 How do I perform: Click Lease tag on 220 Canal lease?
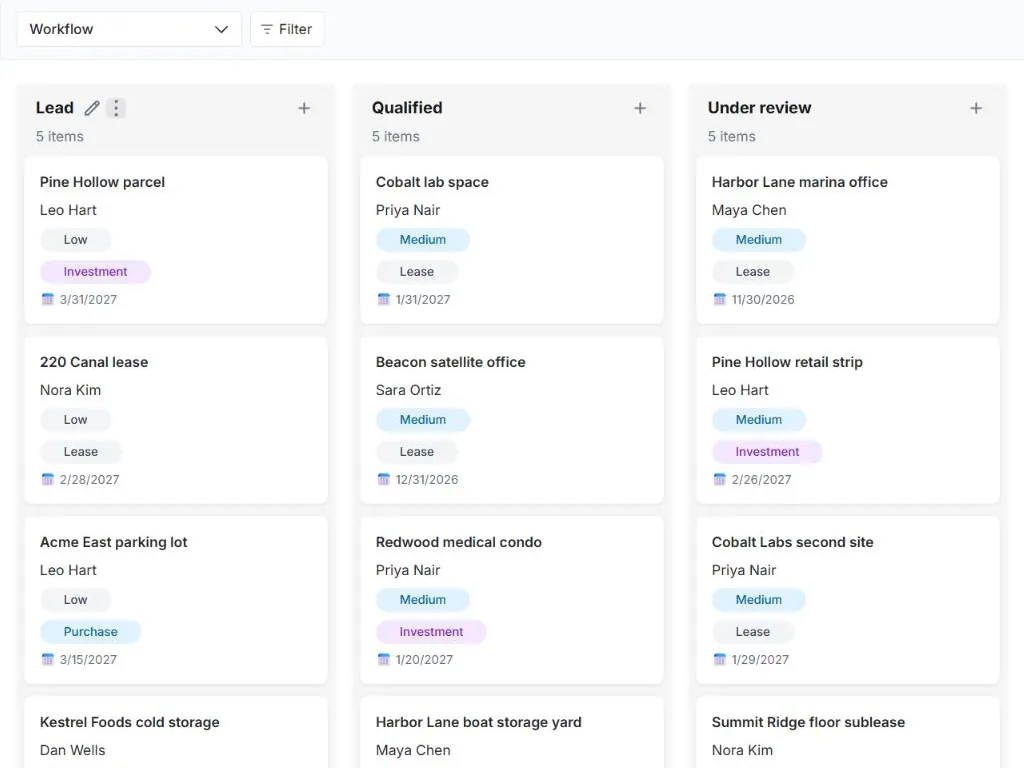[81, 452]
